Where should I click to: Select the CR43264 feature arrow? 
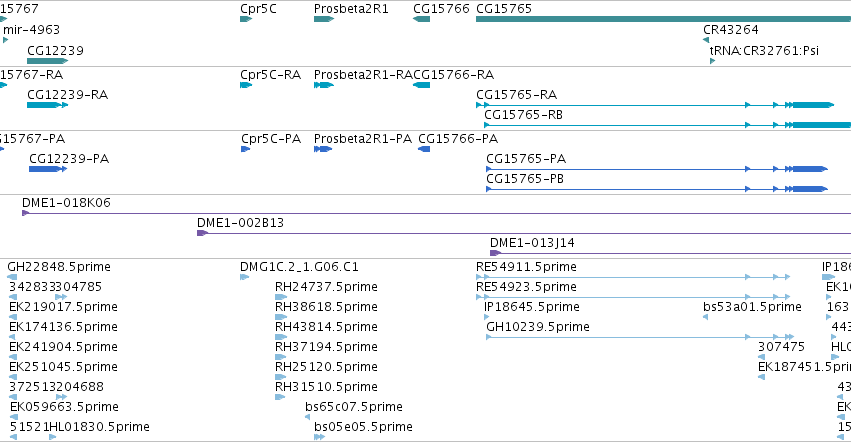tap(706, 40)
